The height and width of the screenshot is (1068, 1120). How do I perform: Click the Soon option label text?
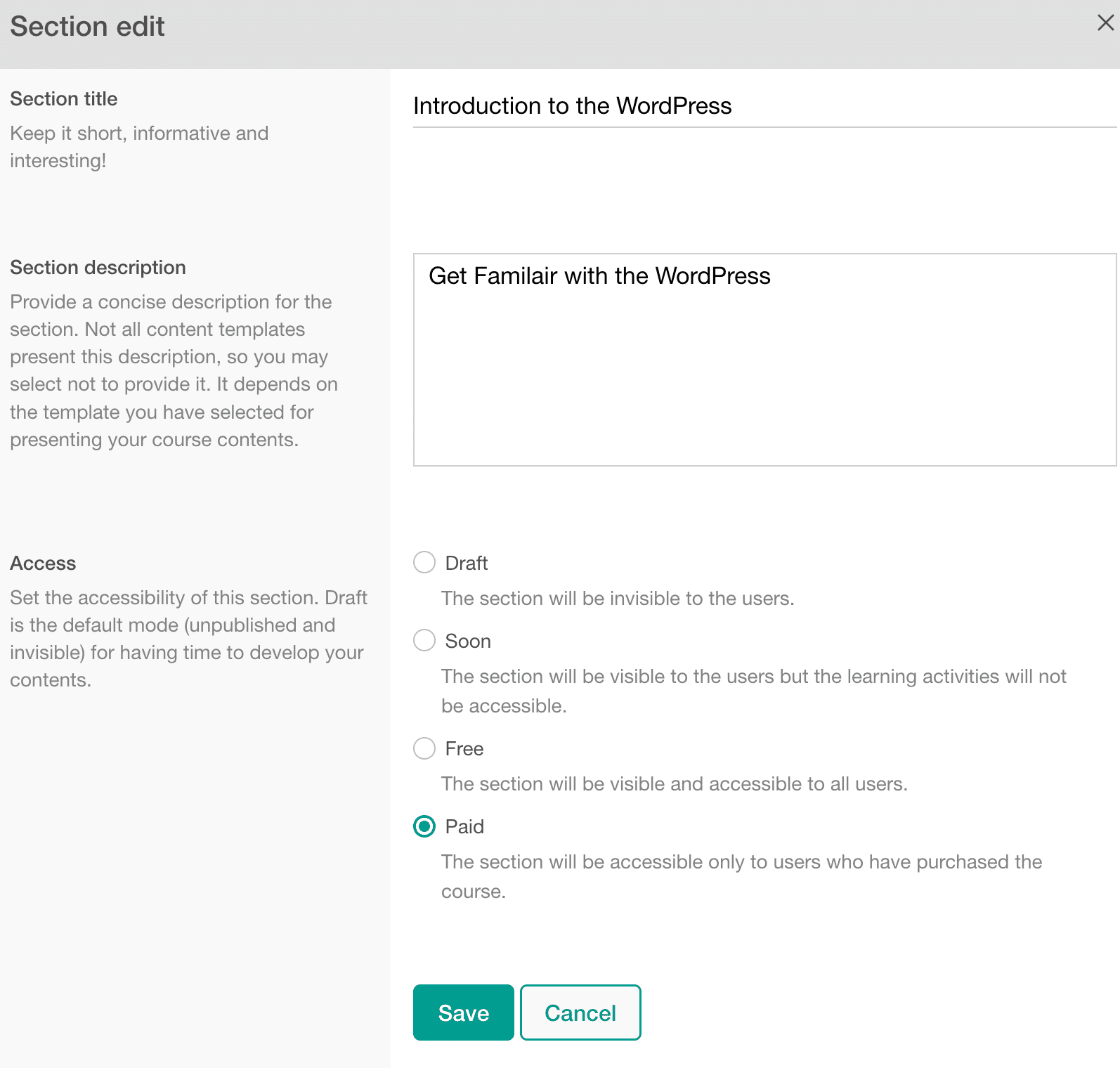click(x=467, y=640)
